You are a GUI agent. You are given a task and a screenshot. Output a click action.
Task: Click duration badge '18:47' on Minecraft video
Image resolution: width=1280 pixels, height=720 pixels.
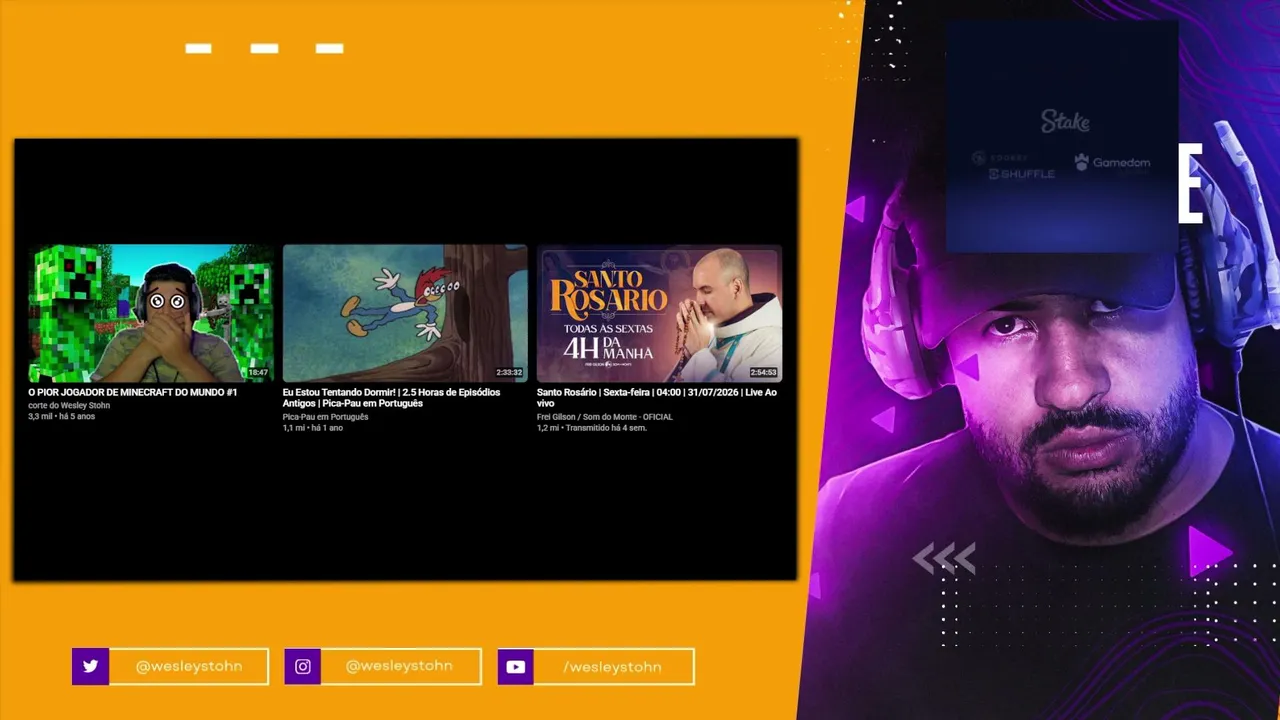point(258,373)
